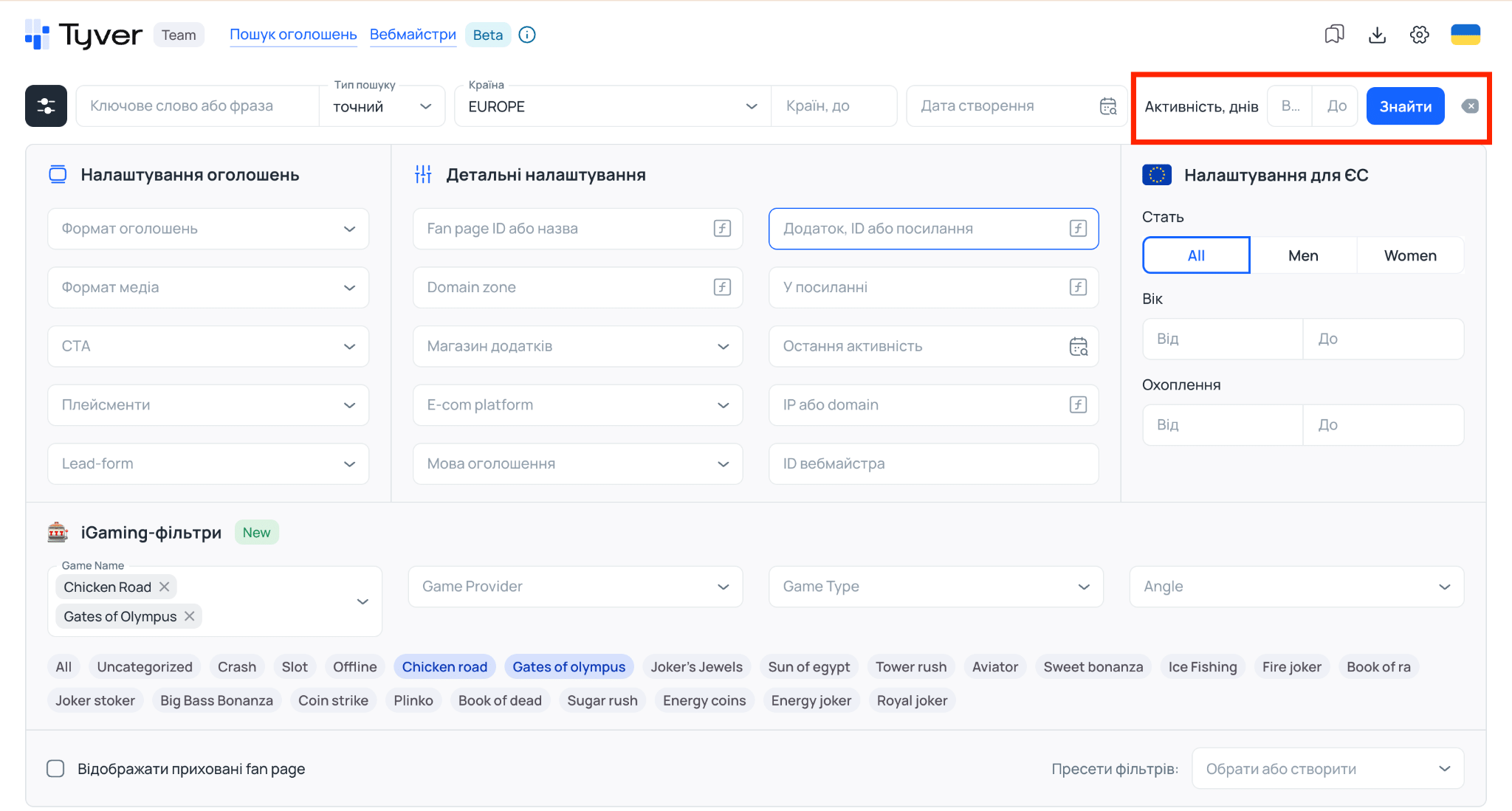Click the ID вебмайстра input field
Viewport: 1512px width, 811px height.
click(933, 463)
